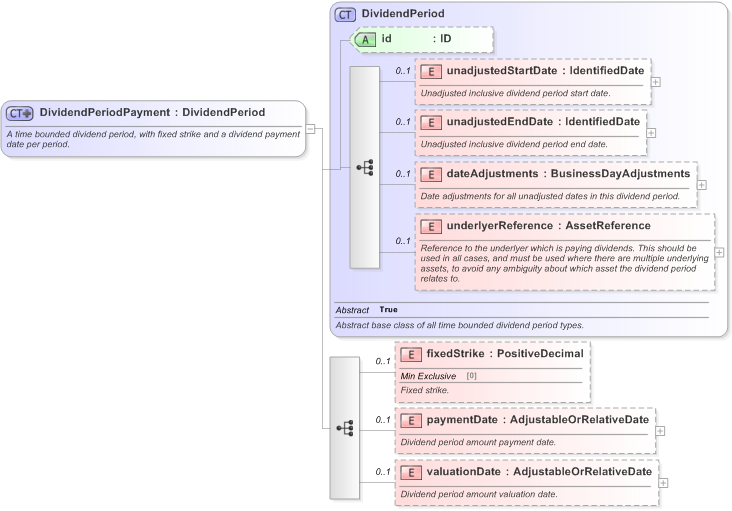Viewport: 732px width, 511px height.
Task: Click the CT icon of DividendPeriod
Action: click(345, 15)
